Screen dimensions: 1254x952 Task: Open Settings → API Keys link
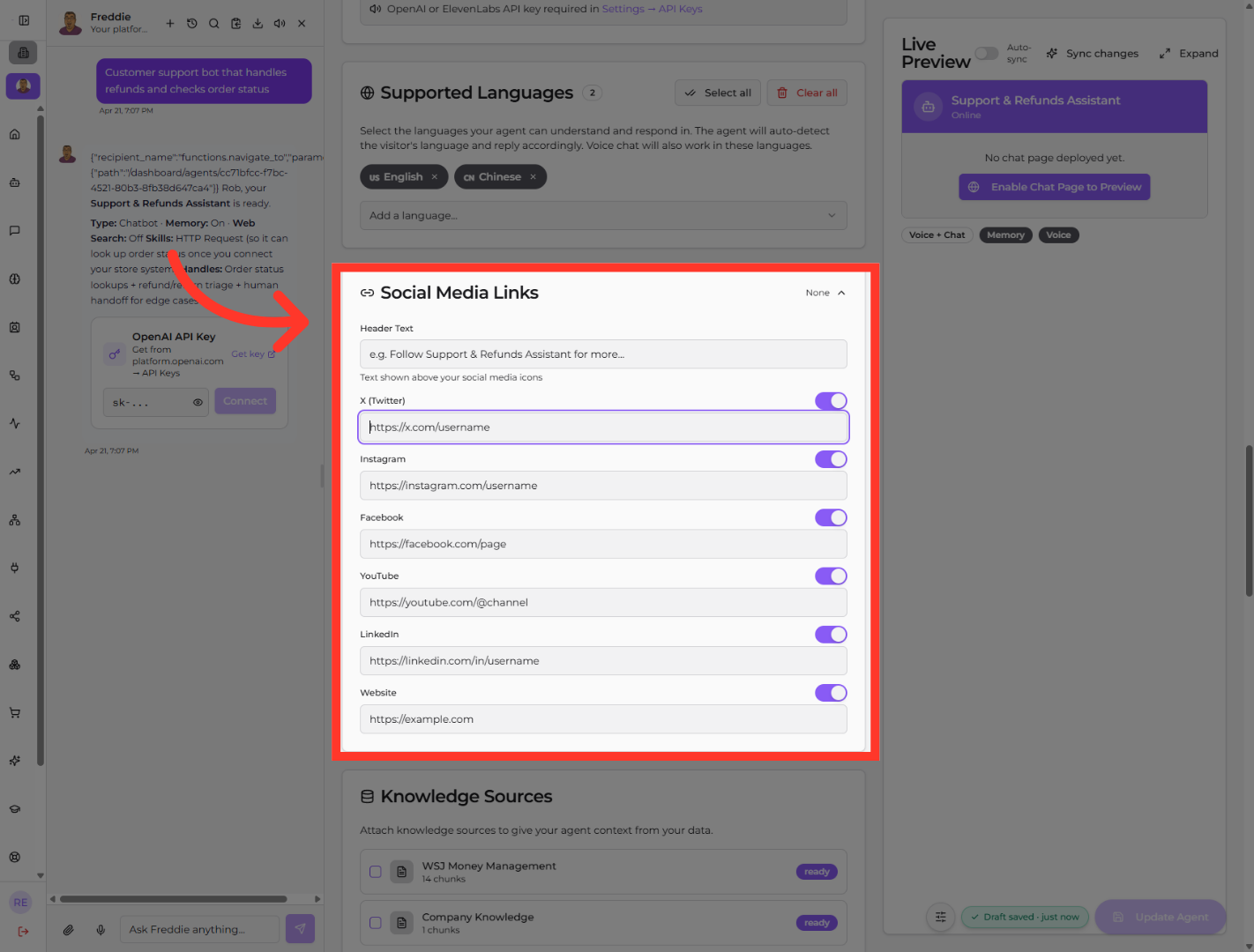(652, 9)
